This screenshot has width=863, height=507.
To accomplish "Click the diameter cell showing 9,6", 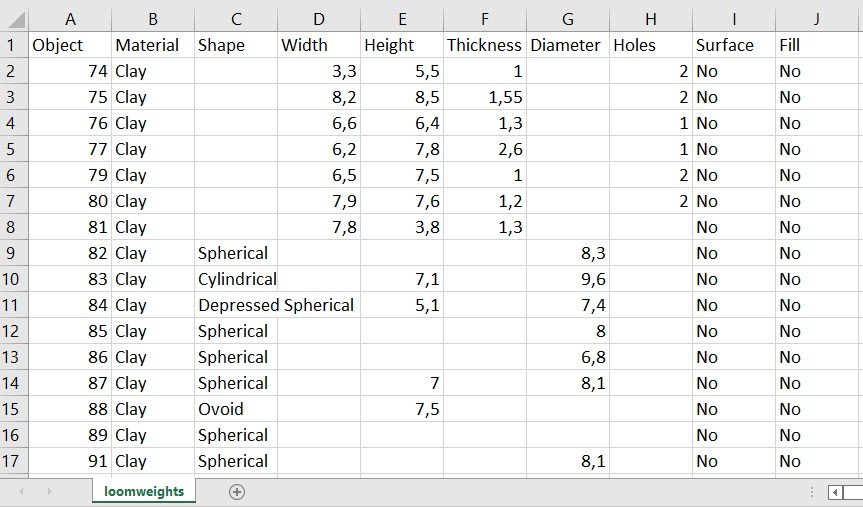I will 567,279.
